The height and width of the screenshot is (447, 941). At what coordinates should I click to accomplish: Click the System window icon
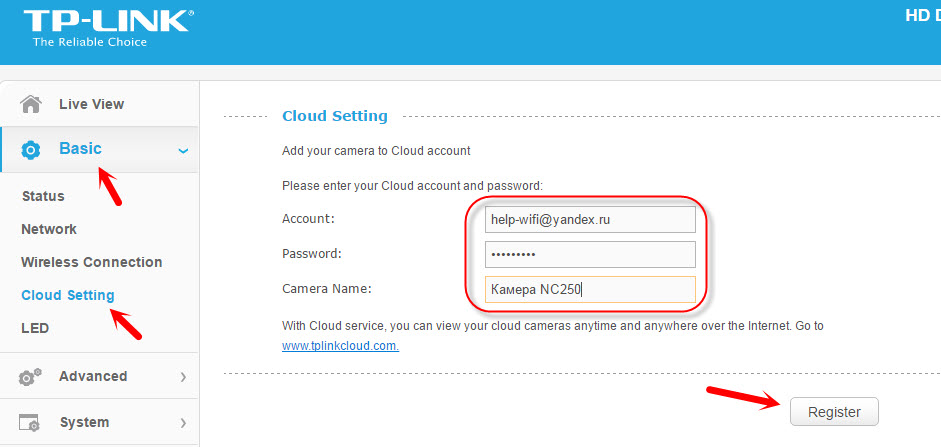[x=31, y=422]
